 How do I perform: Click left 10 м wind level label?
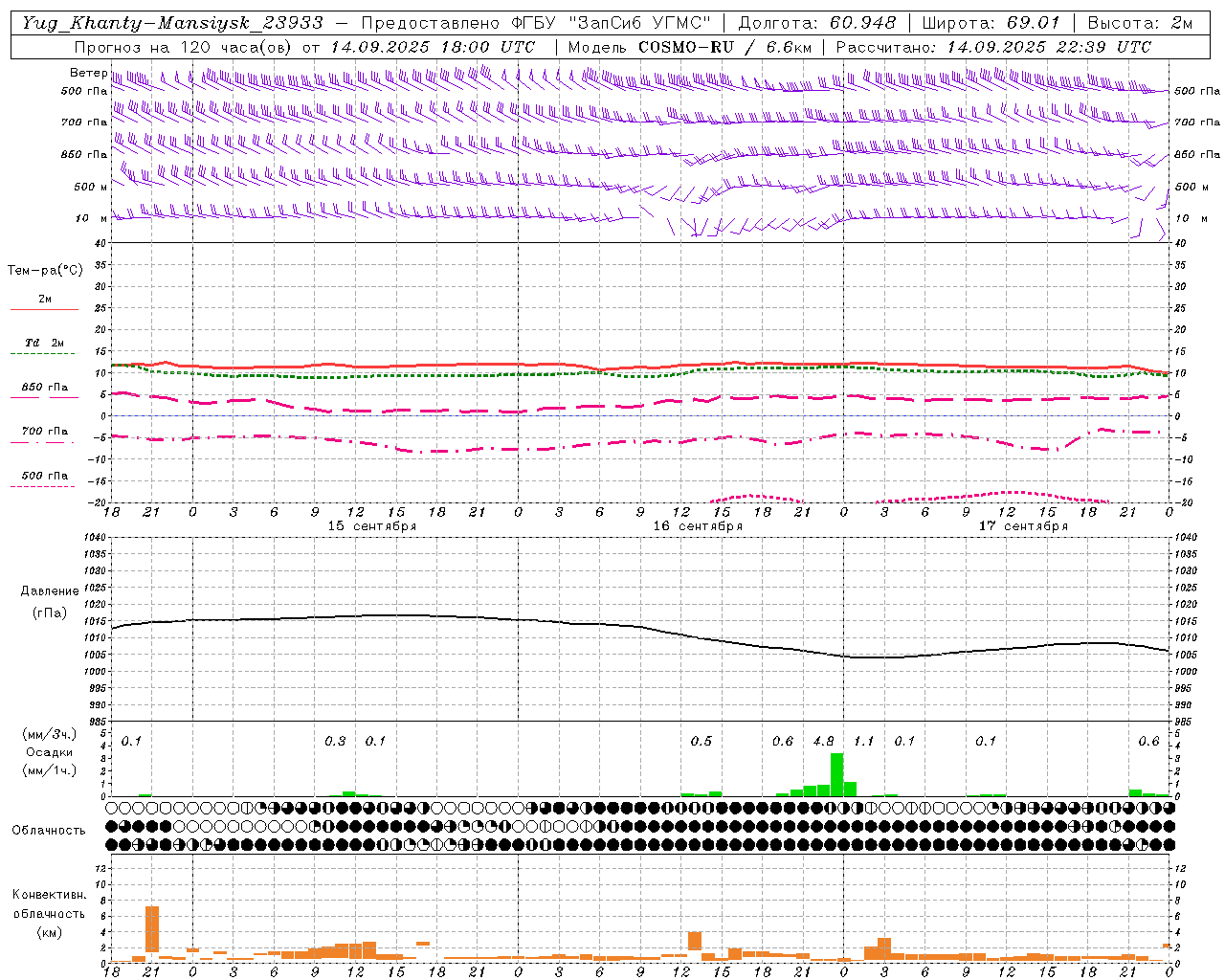(91, 218)
